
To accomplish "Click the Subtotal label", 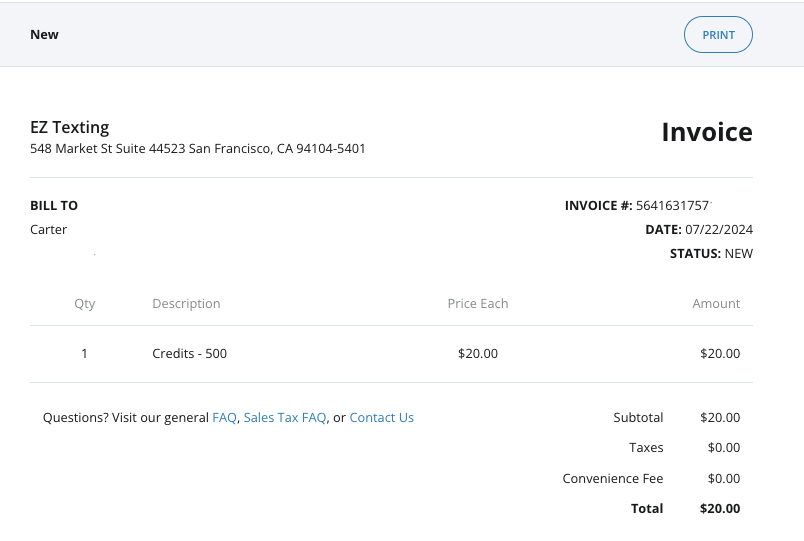I will (x=638, y=417).
